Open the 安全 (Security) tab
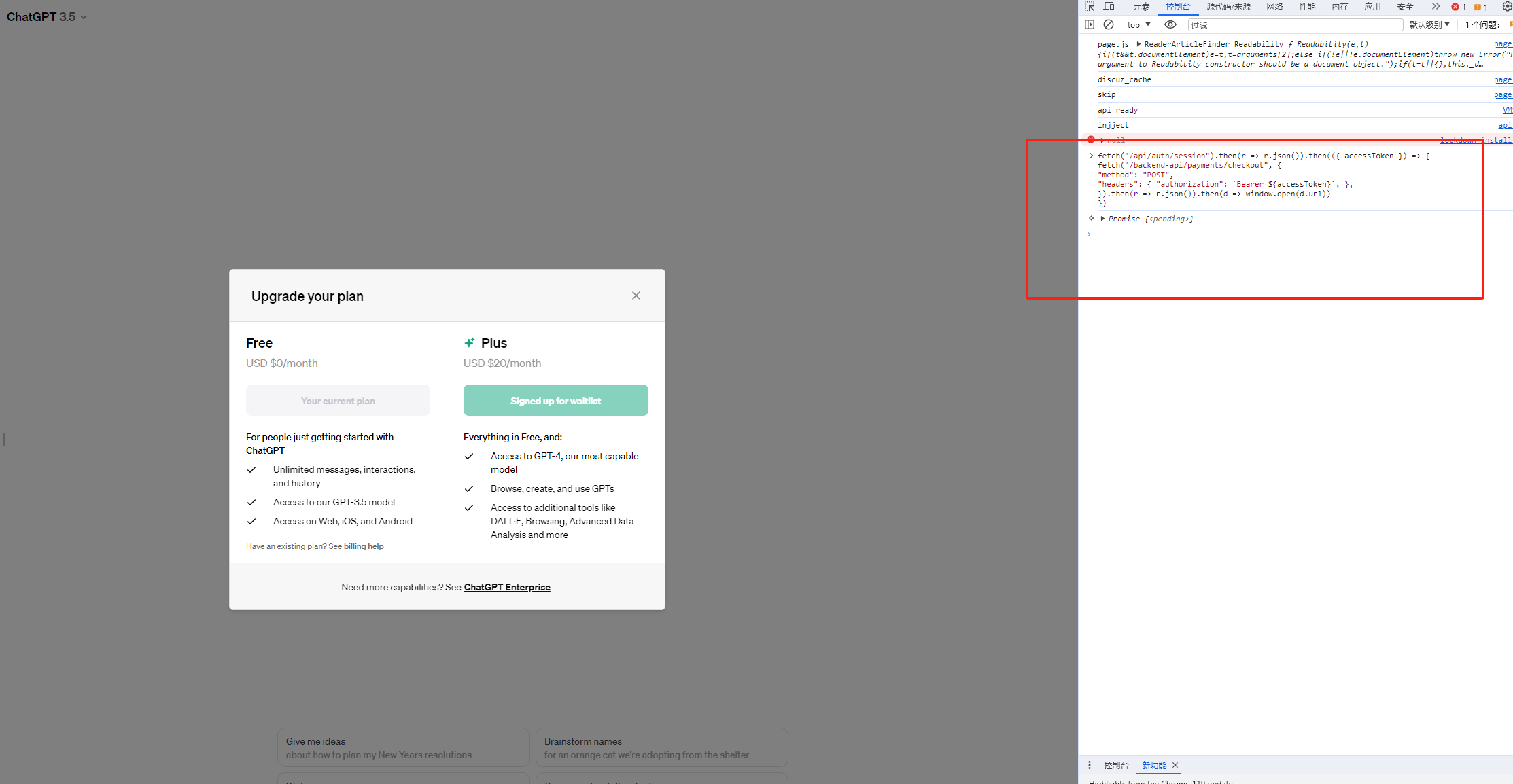1513x784 pixels. click(x=1405, y=7)
